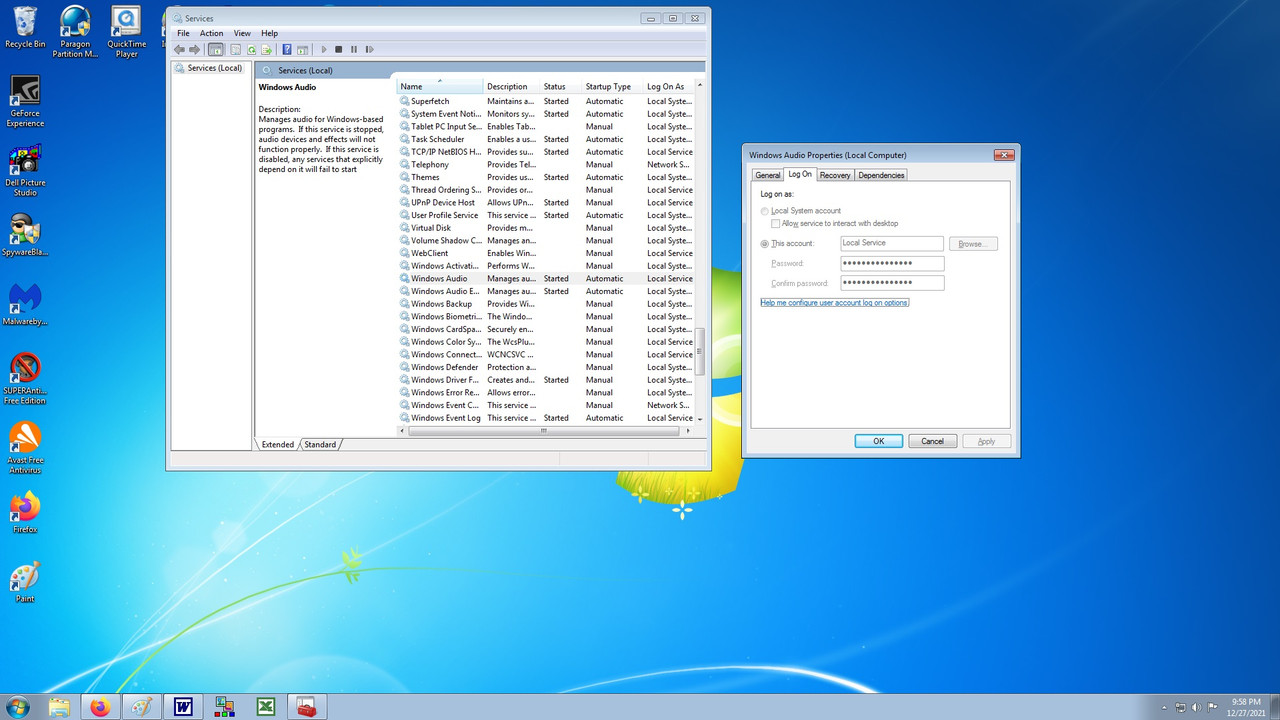Click the Back arrow in Services toolbar
The height and width of the screenshot is (720, 1280).
click(x=179, y=49)
